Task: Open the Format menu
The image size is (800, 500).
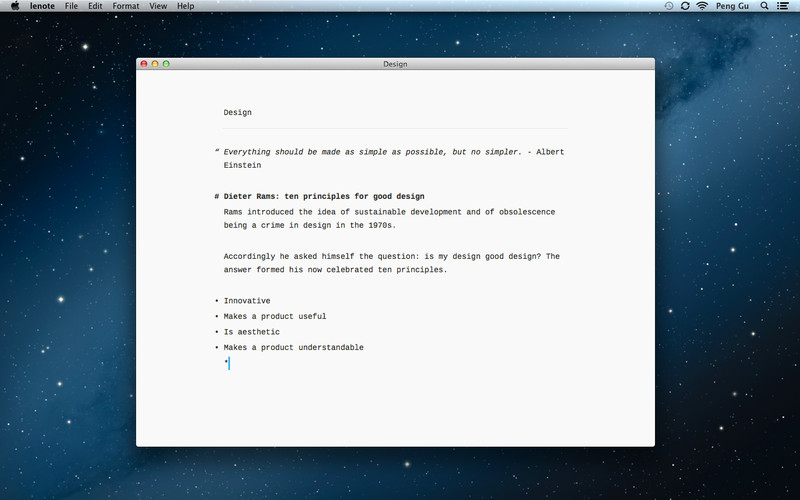Action: (x=126, y=6)
